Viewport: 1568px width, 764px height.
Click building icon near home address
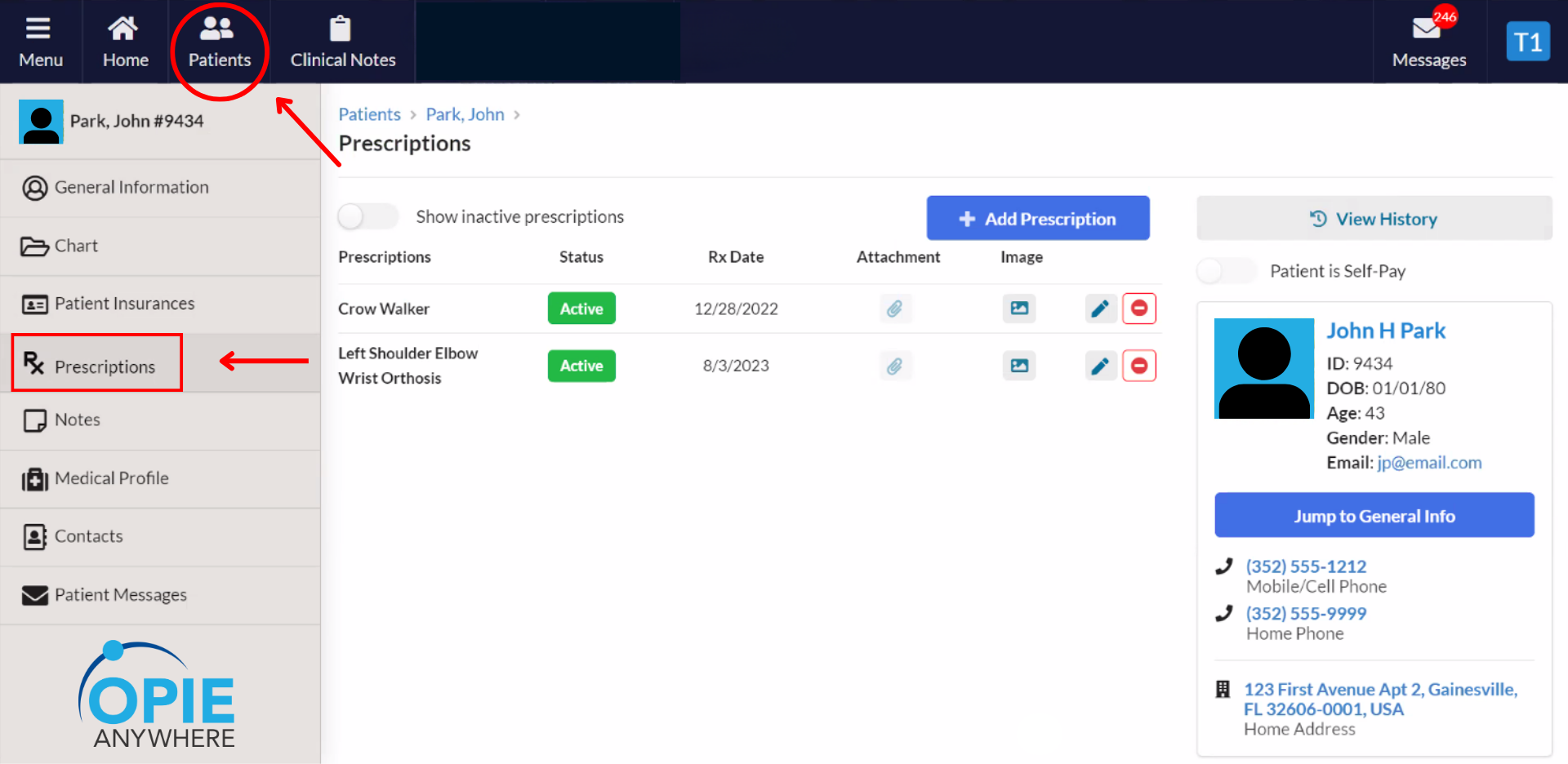[1223, 690]
